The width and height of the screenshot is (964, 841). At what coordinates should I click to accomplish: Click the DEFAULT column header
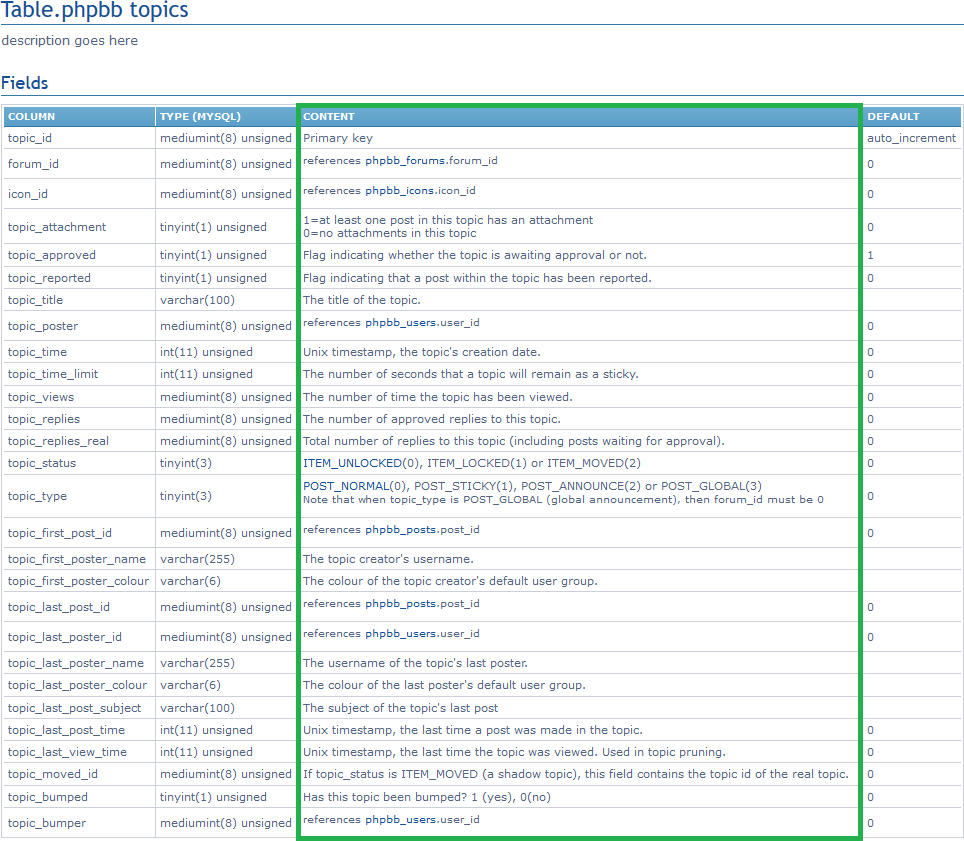(x=892, y=117)
